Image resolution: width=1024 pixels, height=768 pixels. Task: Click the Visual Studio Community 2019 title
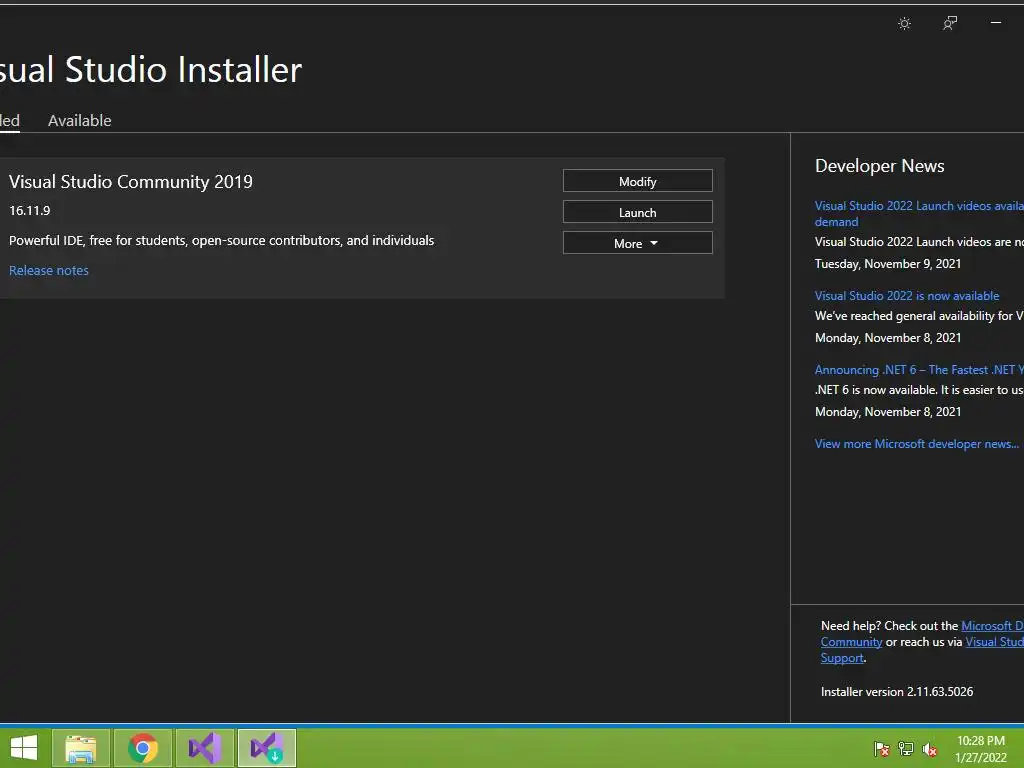click(x=131, y=182)
